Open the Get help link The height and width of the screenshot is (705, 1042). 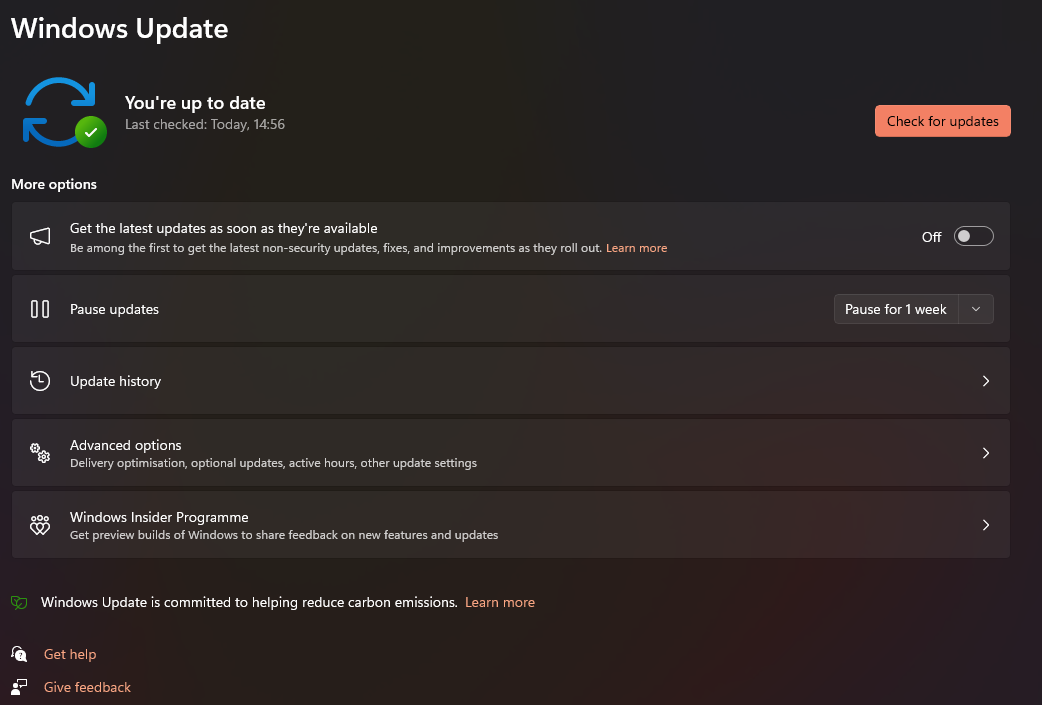70,655
